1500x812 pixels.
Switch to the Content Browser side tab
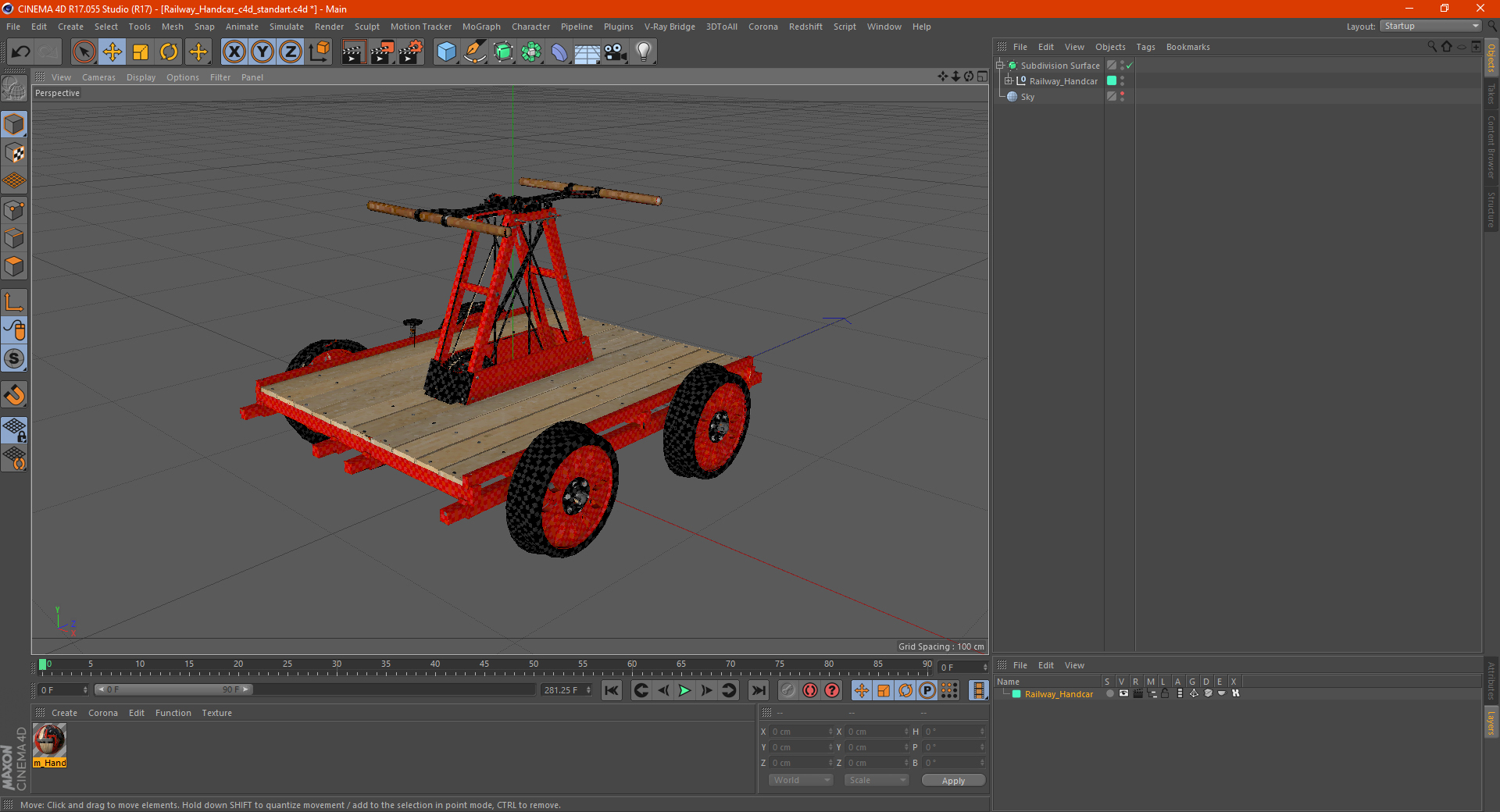point(1491,147)
